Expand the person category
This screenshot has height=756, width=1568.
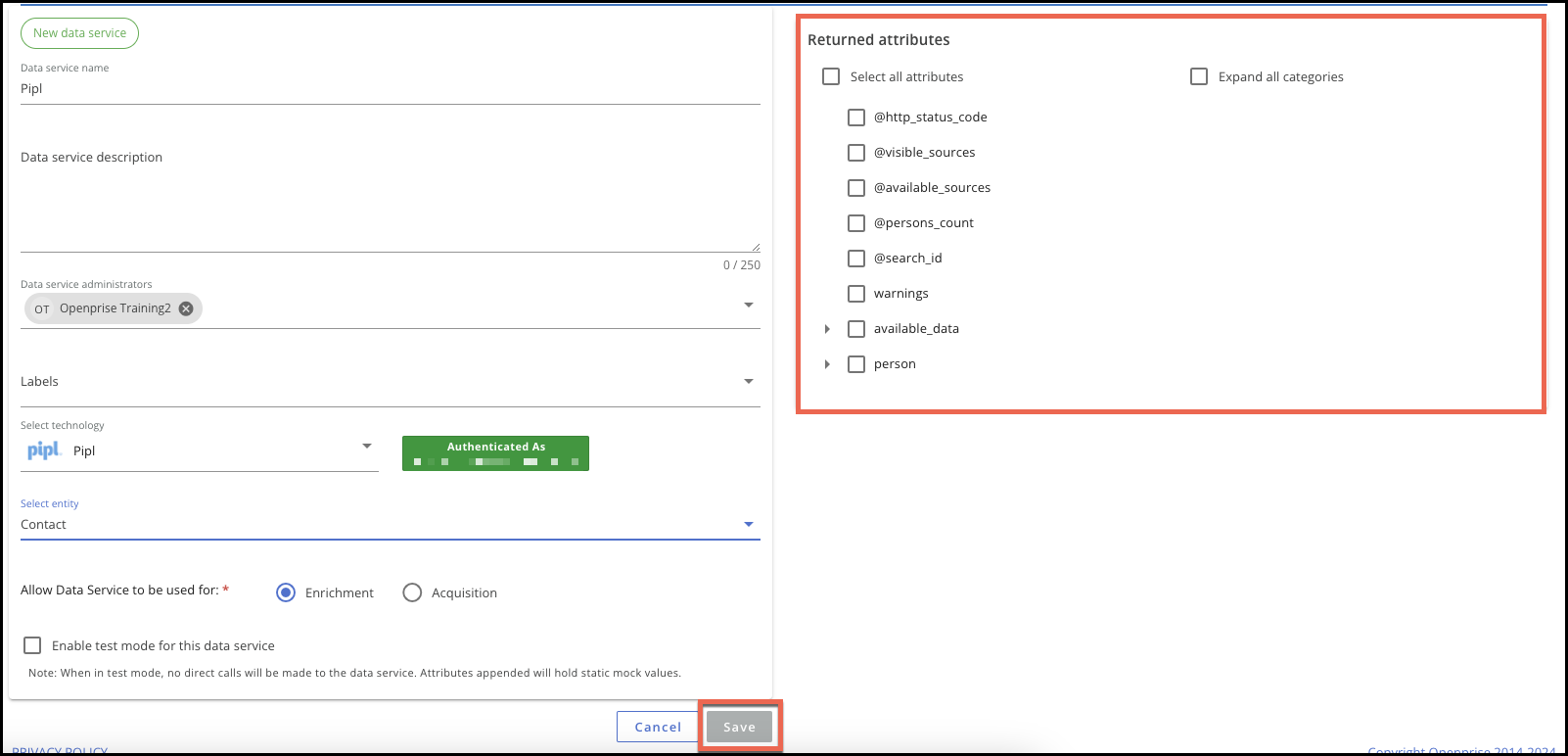point(827,364)
